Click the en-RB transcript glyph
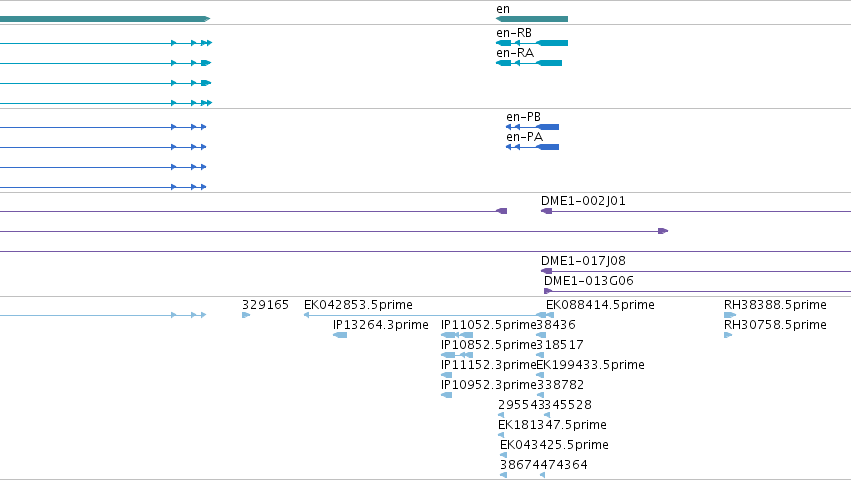The width and height of the screenshot is (851, 480). (x=532, y=43)
